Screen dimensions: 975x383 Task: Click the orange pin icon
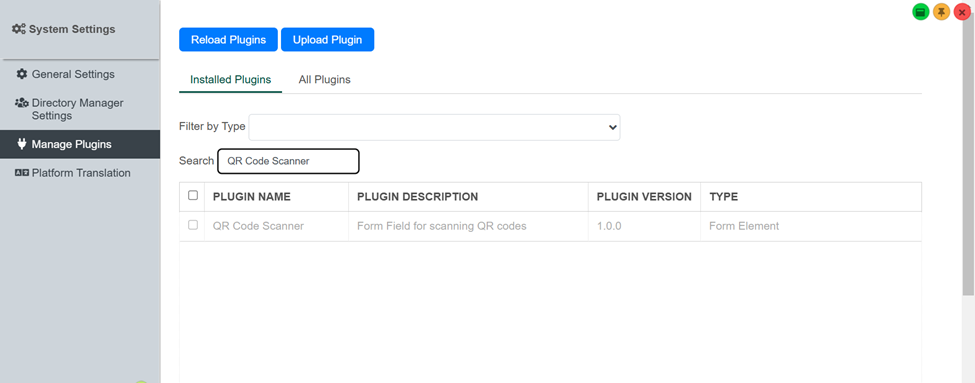(941, 12)
